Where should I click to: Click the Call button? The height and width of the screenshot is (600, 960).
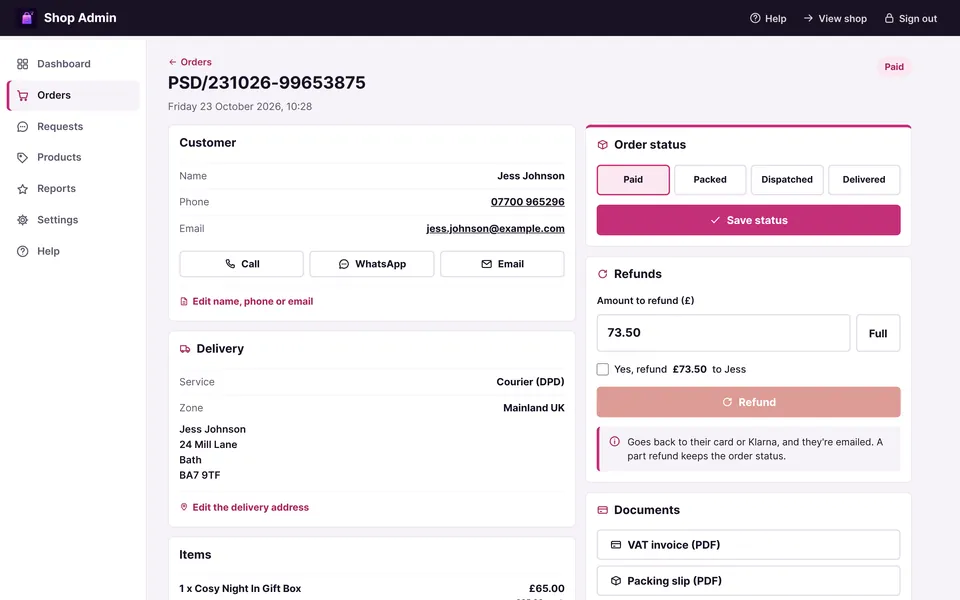click(x=241, y=264)
